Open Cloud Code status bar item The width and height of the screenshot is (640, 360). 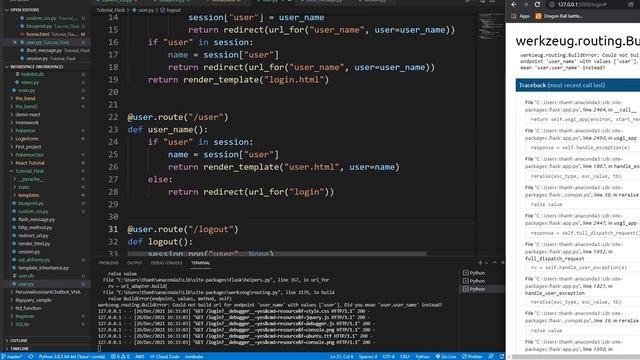(165, 357)
